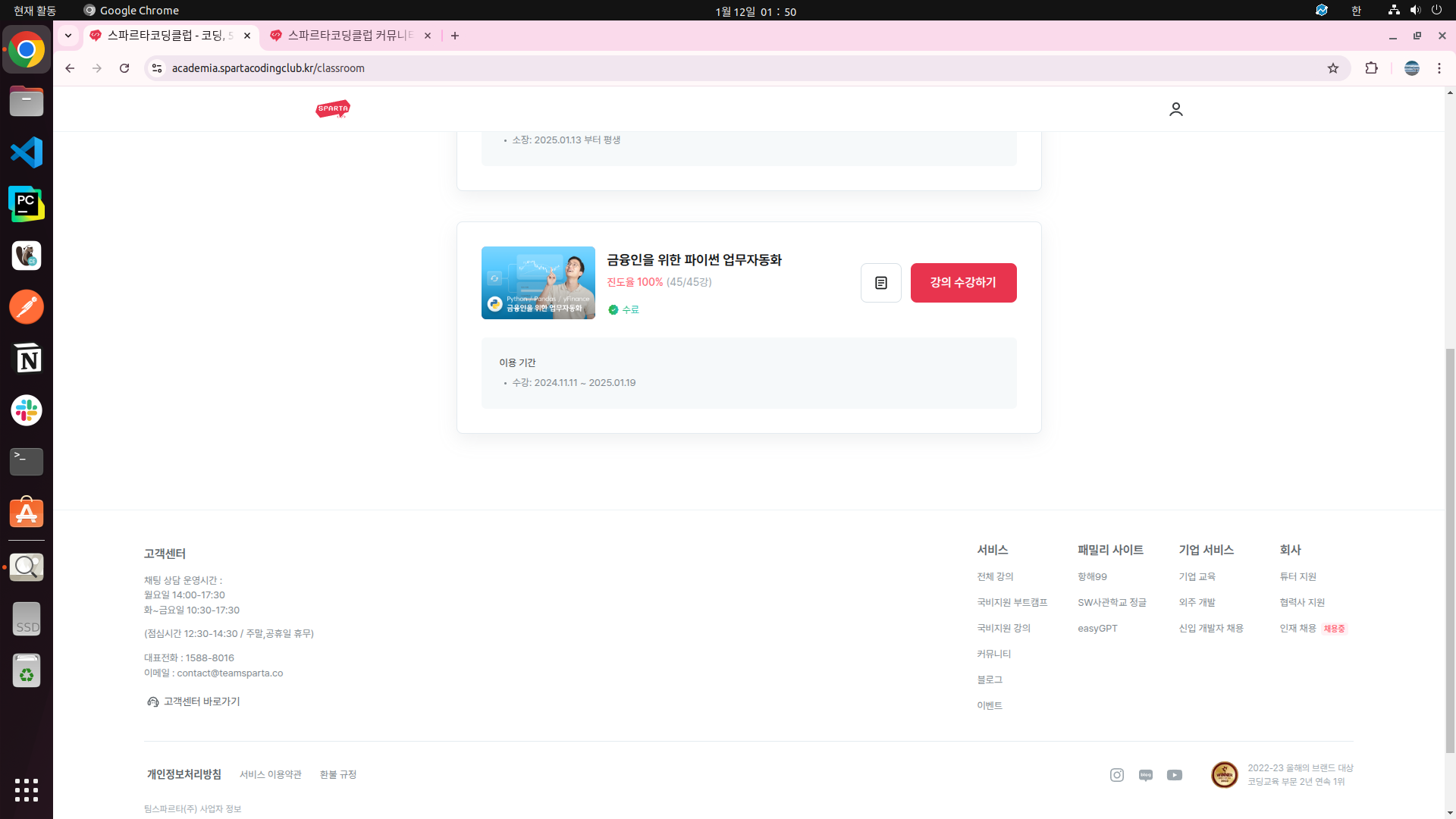Open 인재 채용 recruiting link
Viewport: 1456px width, 819px height.
1298,629
